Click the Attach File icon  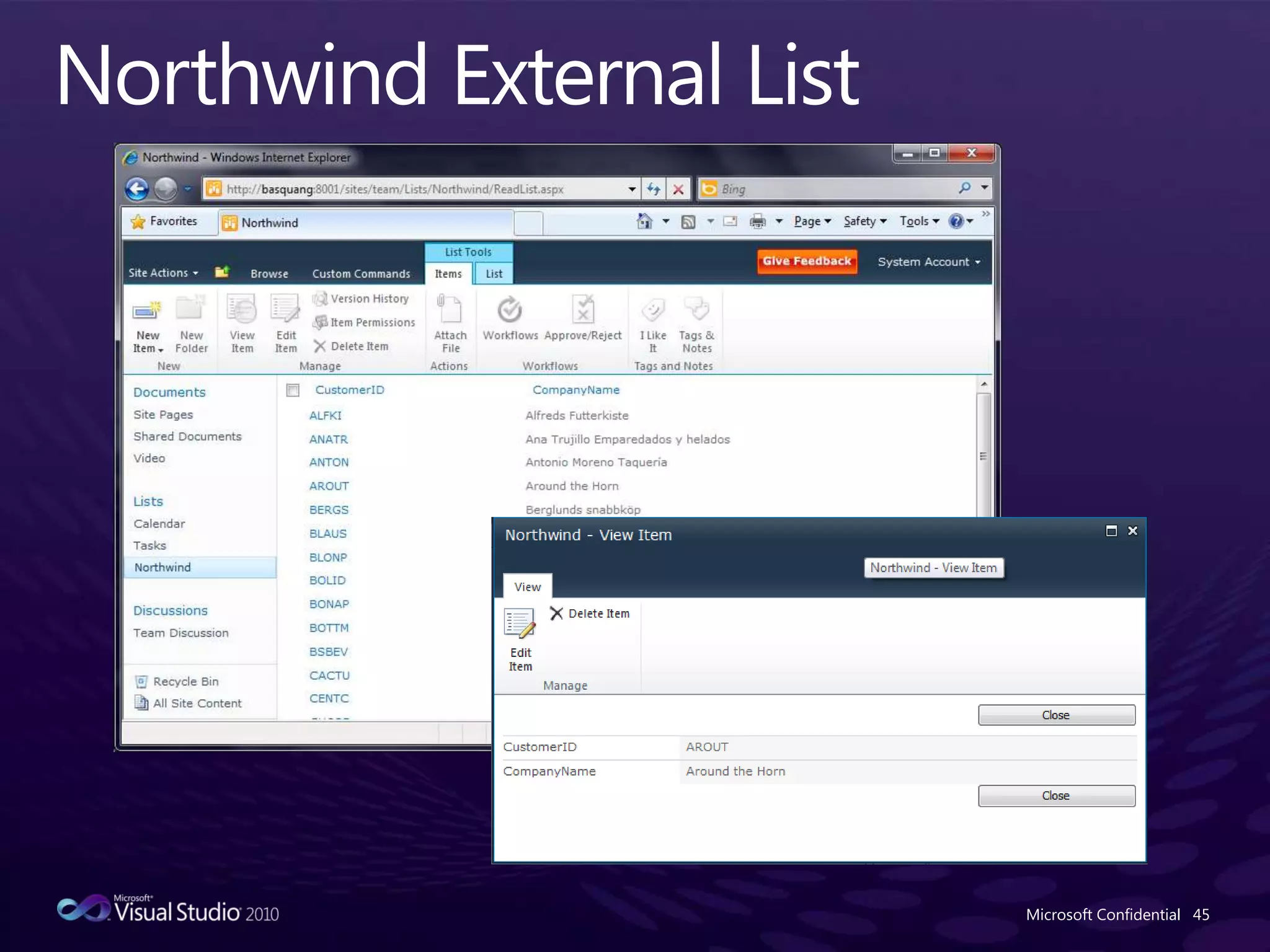point(450,309)
